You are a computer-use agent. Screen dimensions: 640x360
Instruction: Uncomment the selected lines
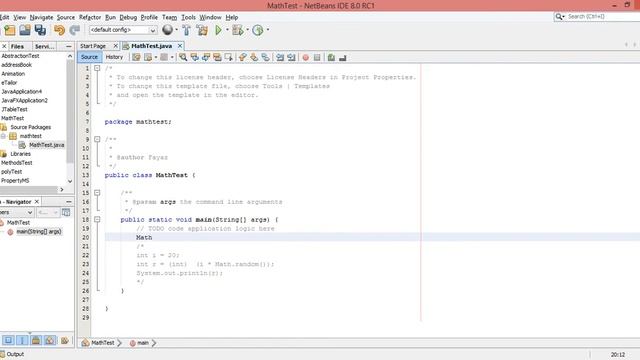(342, 58)
